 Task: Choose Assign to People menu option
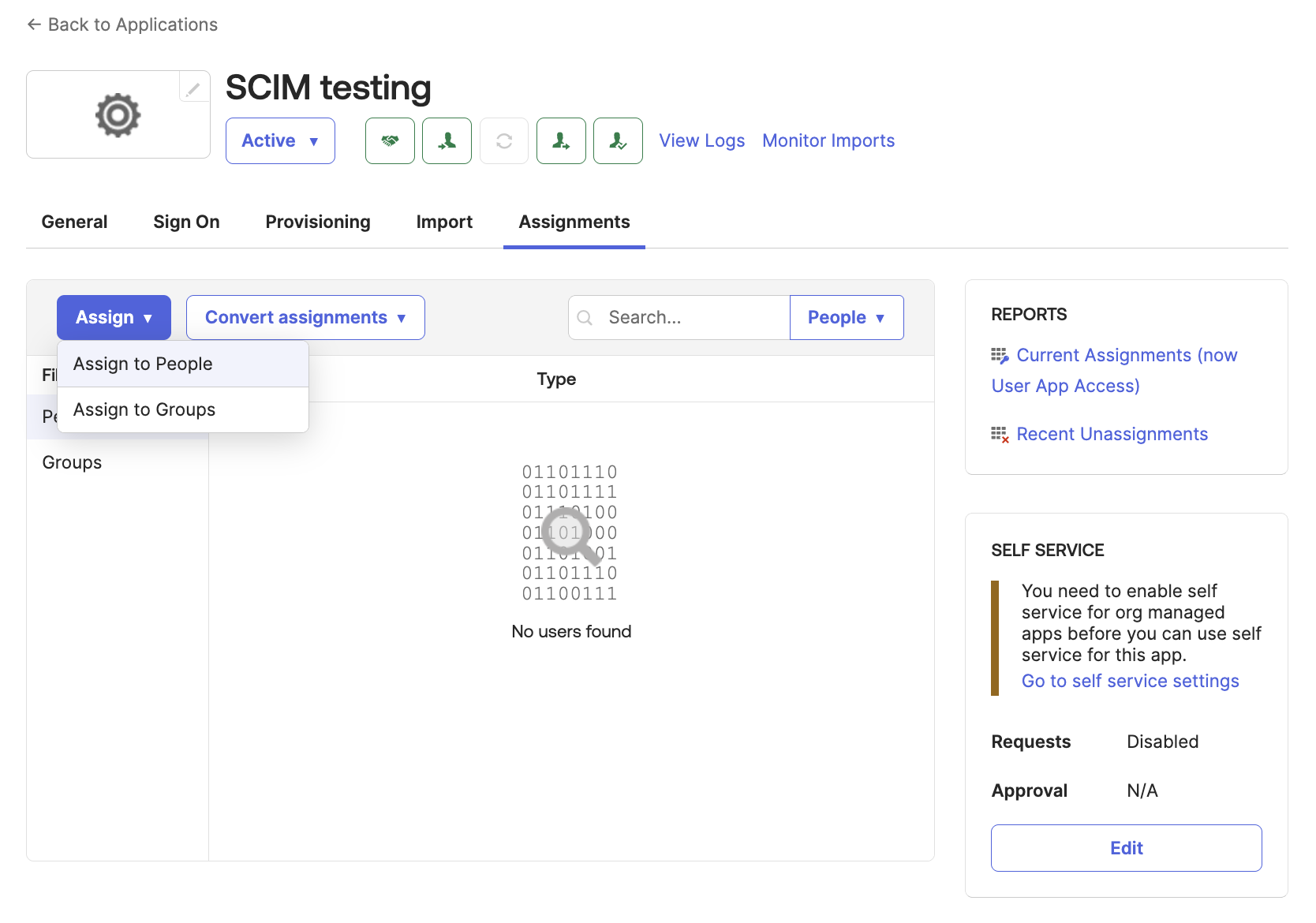click(143, 364)
